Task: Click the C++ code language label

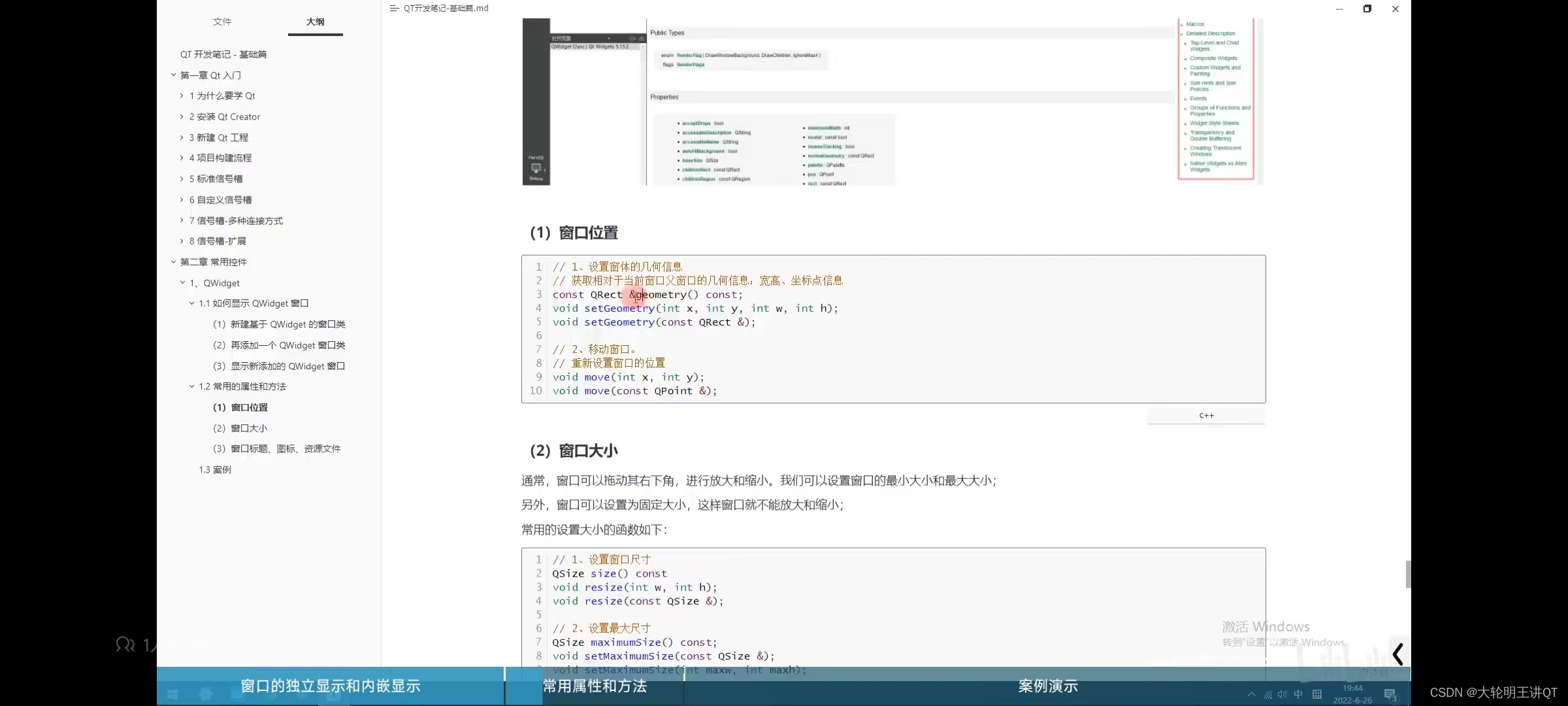Action: tap(1206, 416)
